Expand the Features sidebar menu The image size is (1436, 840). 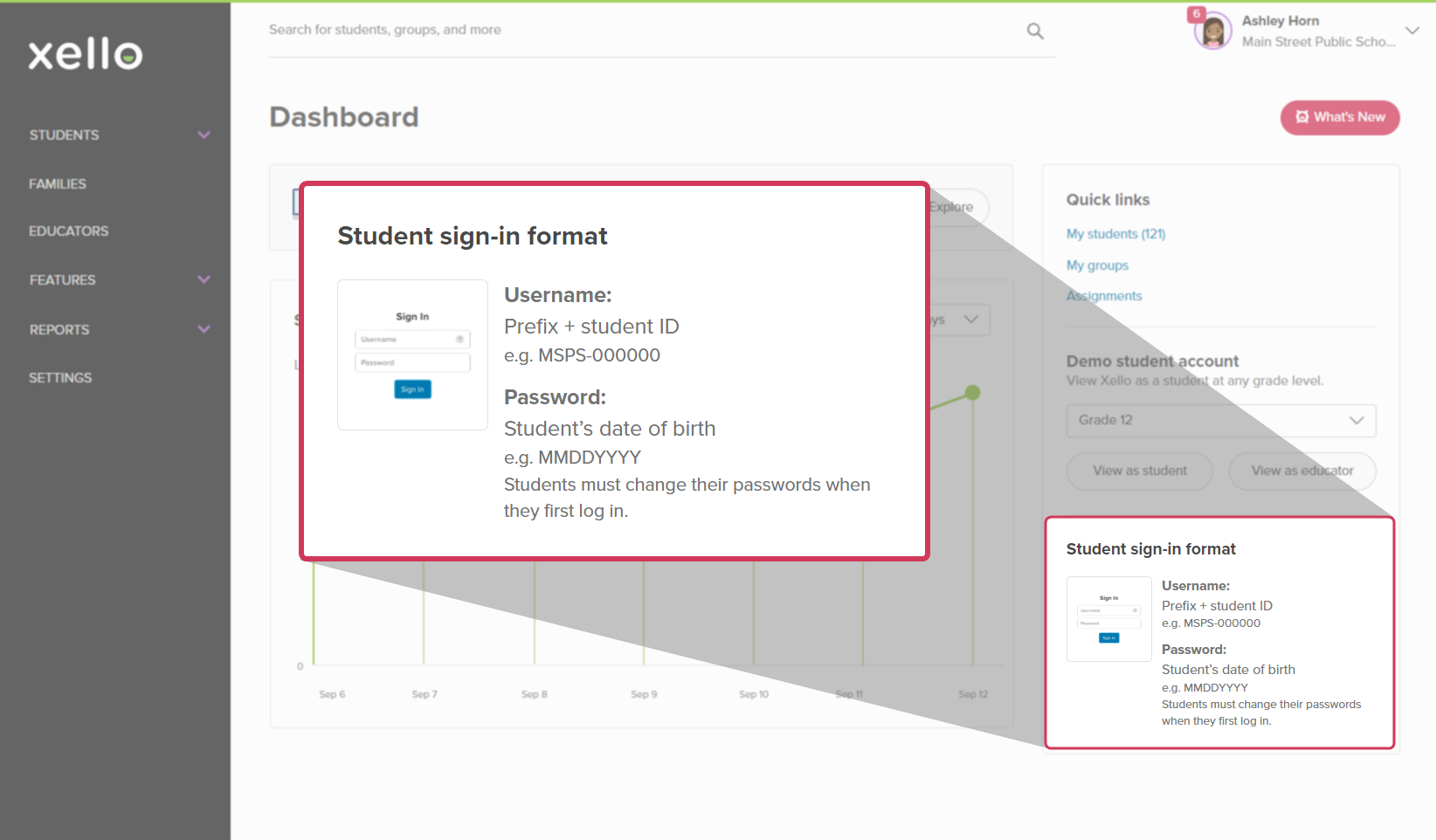204,280
